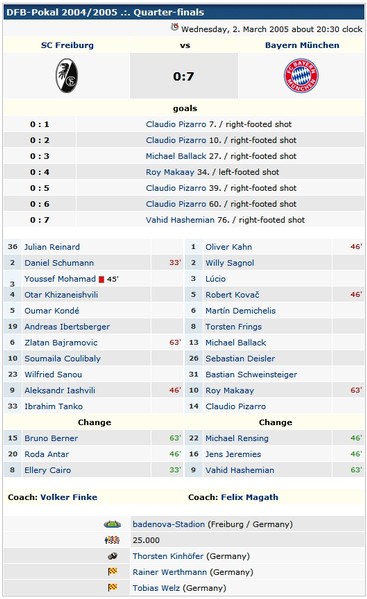The height and width of the screenshot is (599, 367).
Task: Click the referee whistle icon
Action: (112, 556)
